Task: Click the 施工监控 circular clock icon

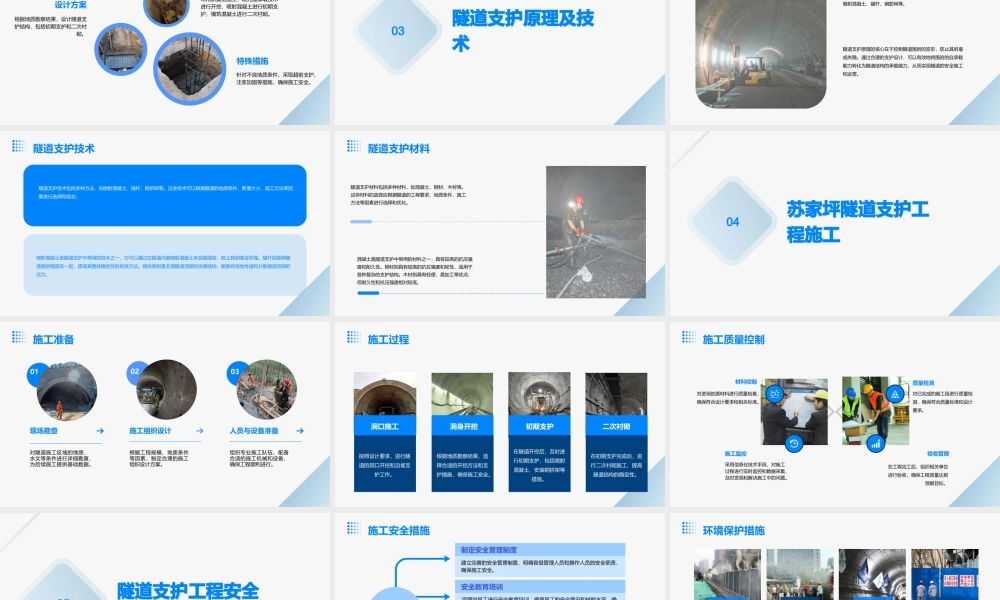Action: coord(793,443)
